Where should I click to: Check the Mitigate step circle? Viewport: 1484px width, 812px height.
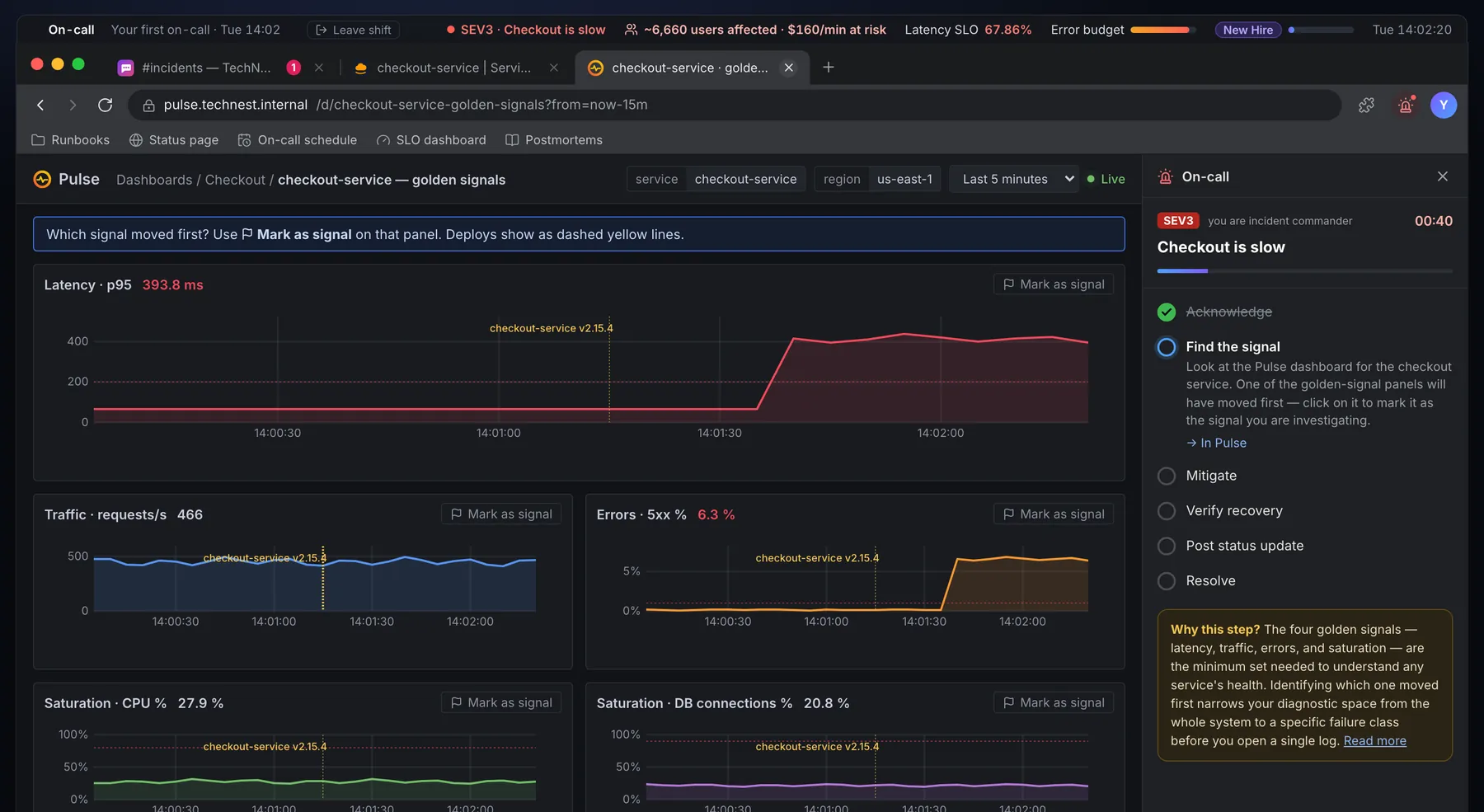(1167, 476)
